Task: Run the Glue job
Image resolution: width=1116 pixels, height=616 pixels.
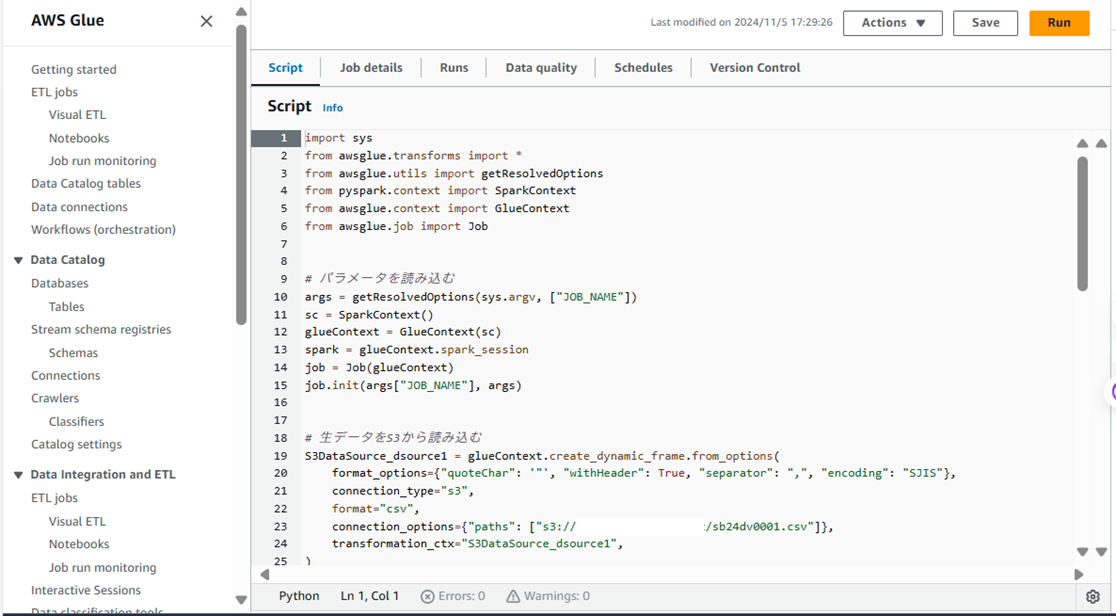Action: coord(1059,22)
